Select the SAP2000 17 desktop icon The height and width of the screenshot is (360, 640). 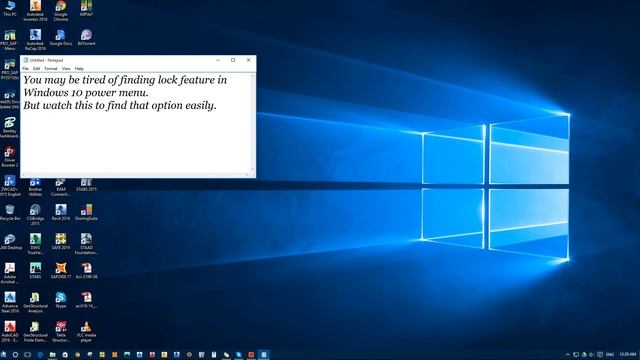(x=61, y=271)
